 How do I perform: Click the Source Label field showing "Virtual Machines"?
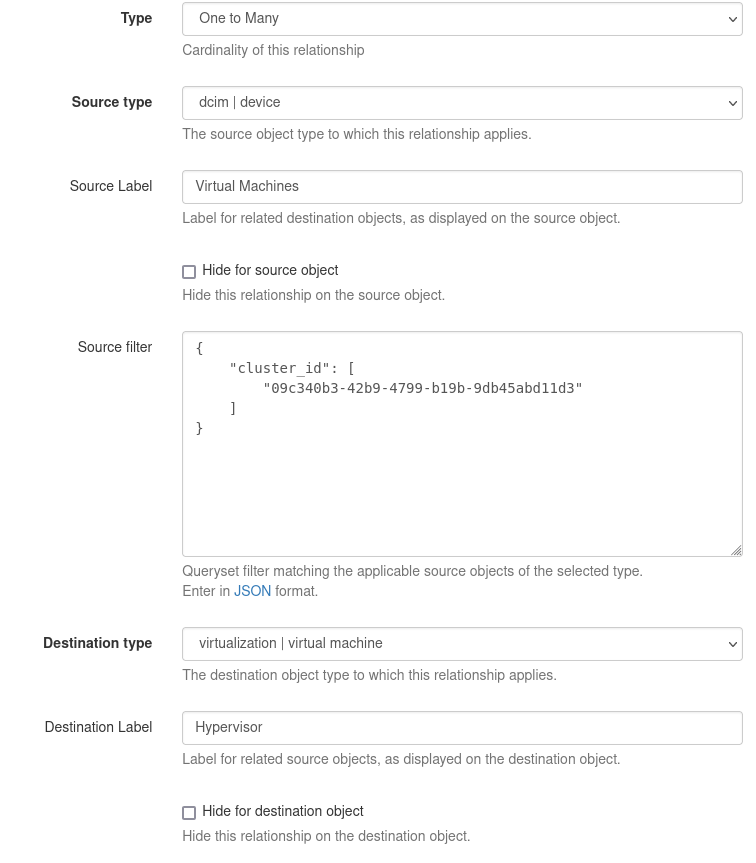tap(460, 186)
